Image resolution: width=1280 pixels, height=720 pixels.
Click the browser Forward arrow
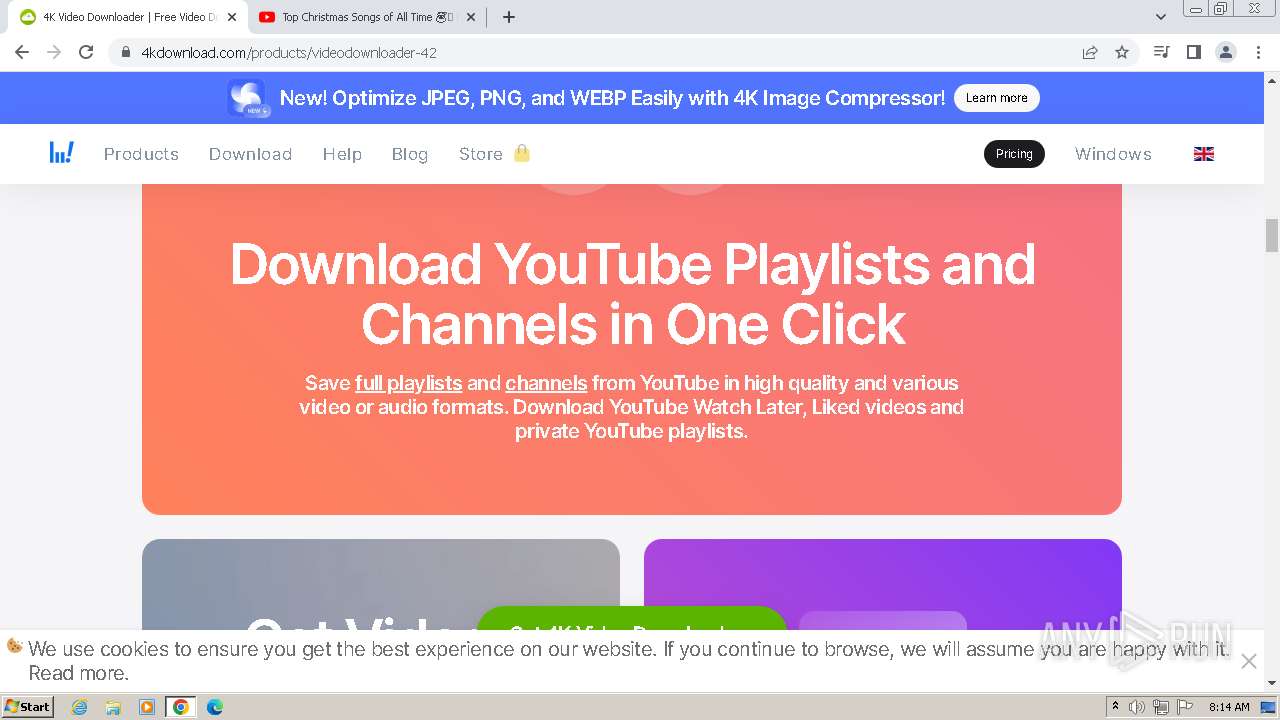pyautogui.click(x=54, y=52)
